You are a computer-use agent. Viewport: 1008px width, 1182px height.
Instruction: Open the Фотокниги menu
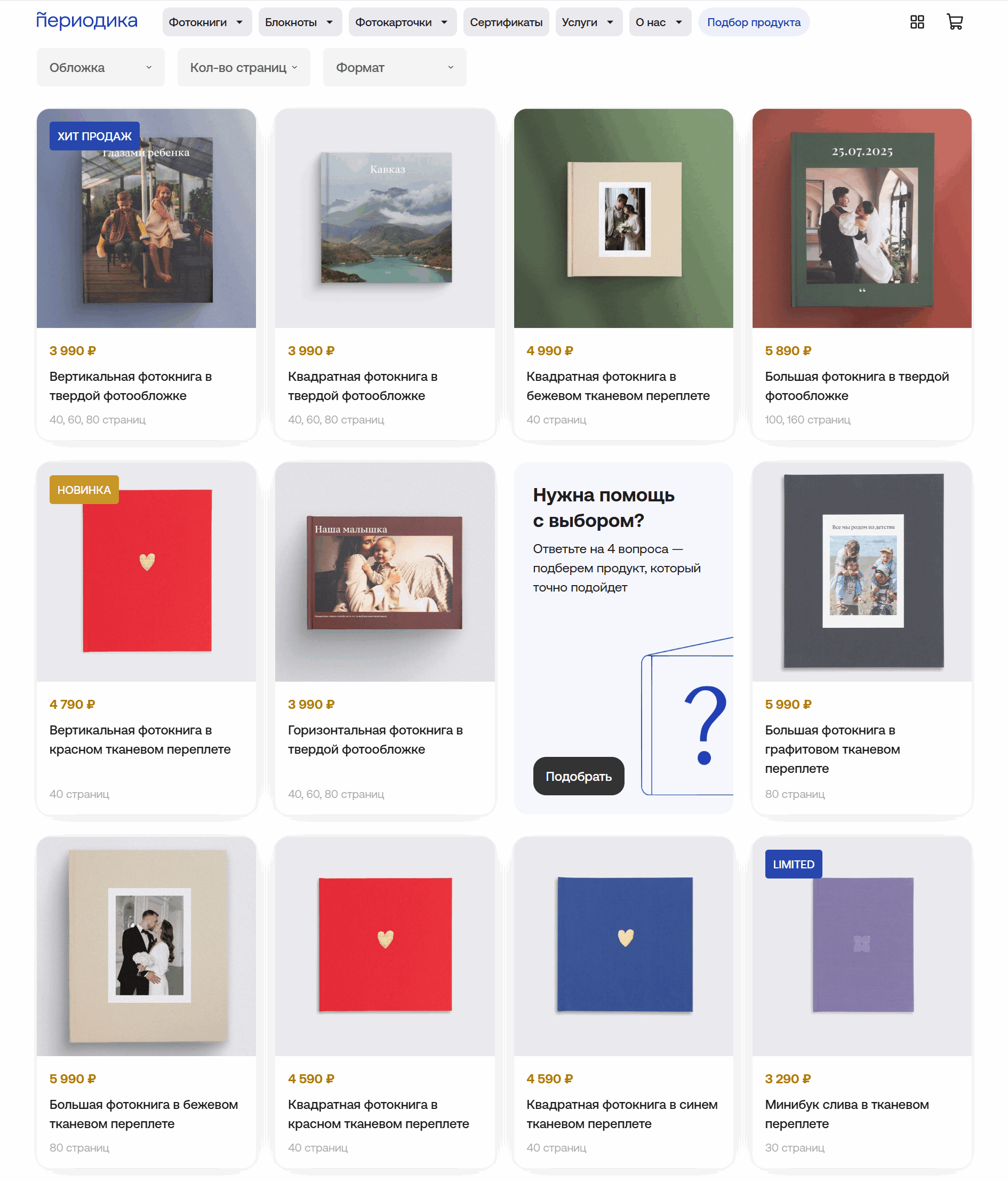point(206,22)
